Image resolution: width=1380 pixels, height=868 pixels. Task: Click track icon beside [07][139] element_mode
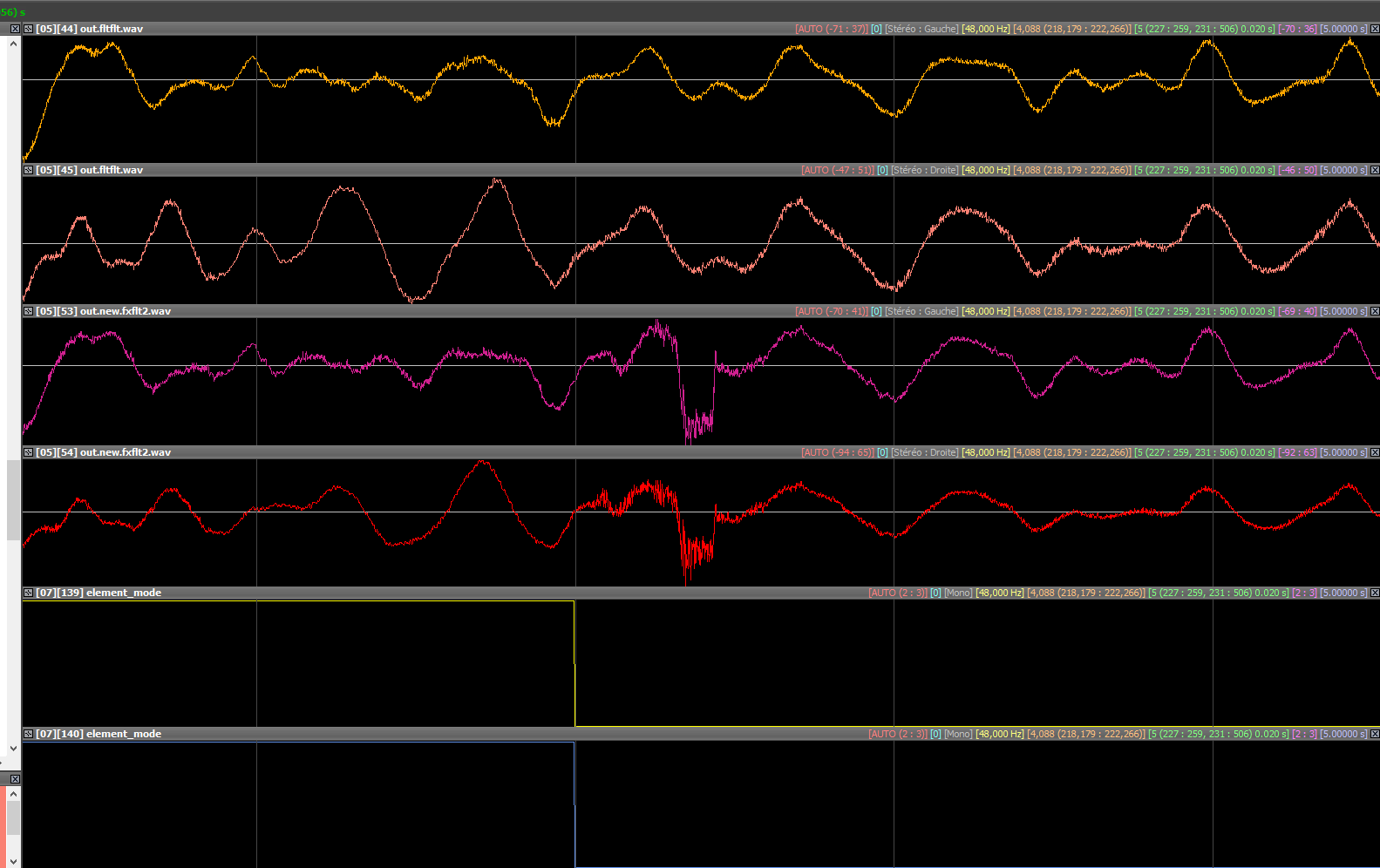pos(29,593)
